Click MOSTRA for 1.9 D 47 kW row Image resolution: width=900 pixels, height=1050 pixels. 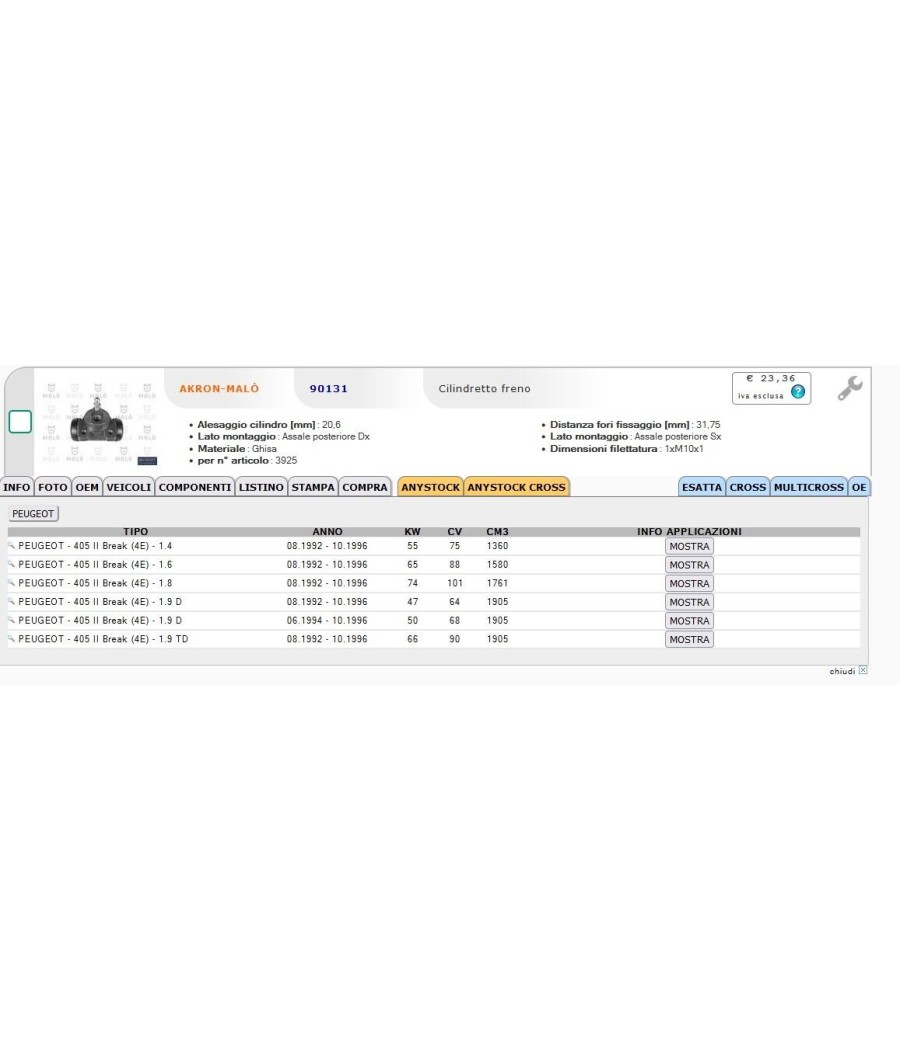(689, 602)
